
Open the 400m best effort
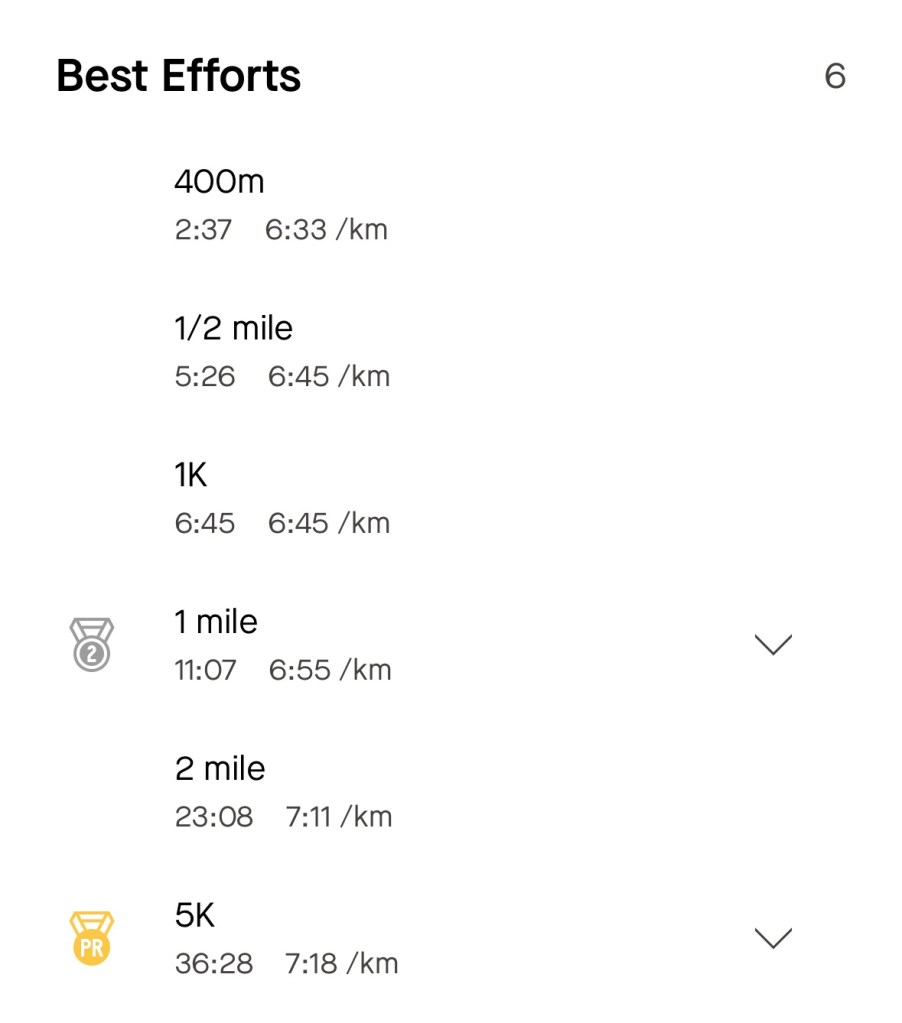[219, 182]
